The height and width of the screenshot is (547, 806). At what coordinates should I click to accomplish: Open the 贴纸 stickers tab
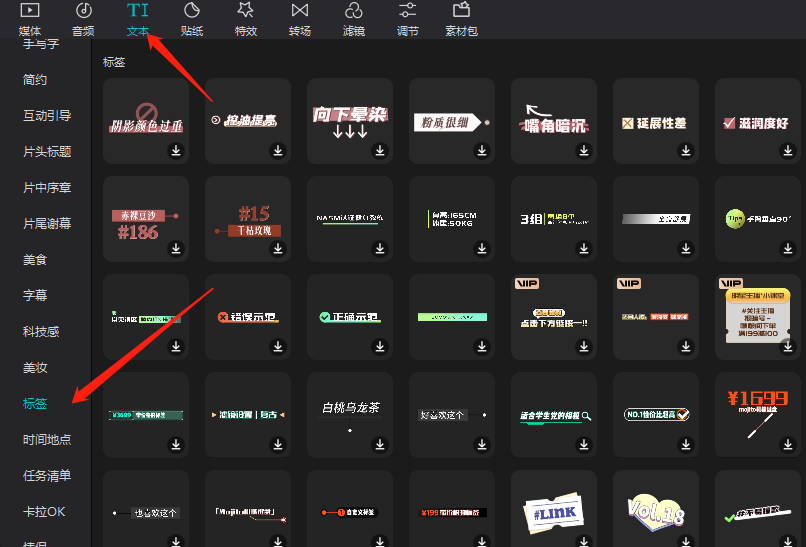click(x=192, y=20)
